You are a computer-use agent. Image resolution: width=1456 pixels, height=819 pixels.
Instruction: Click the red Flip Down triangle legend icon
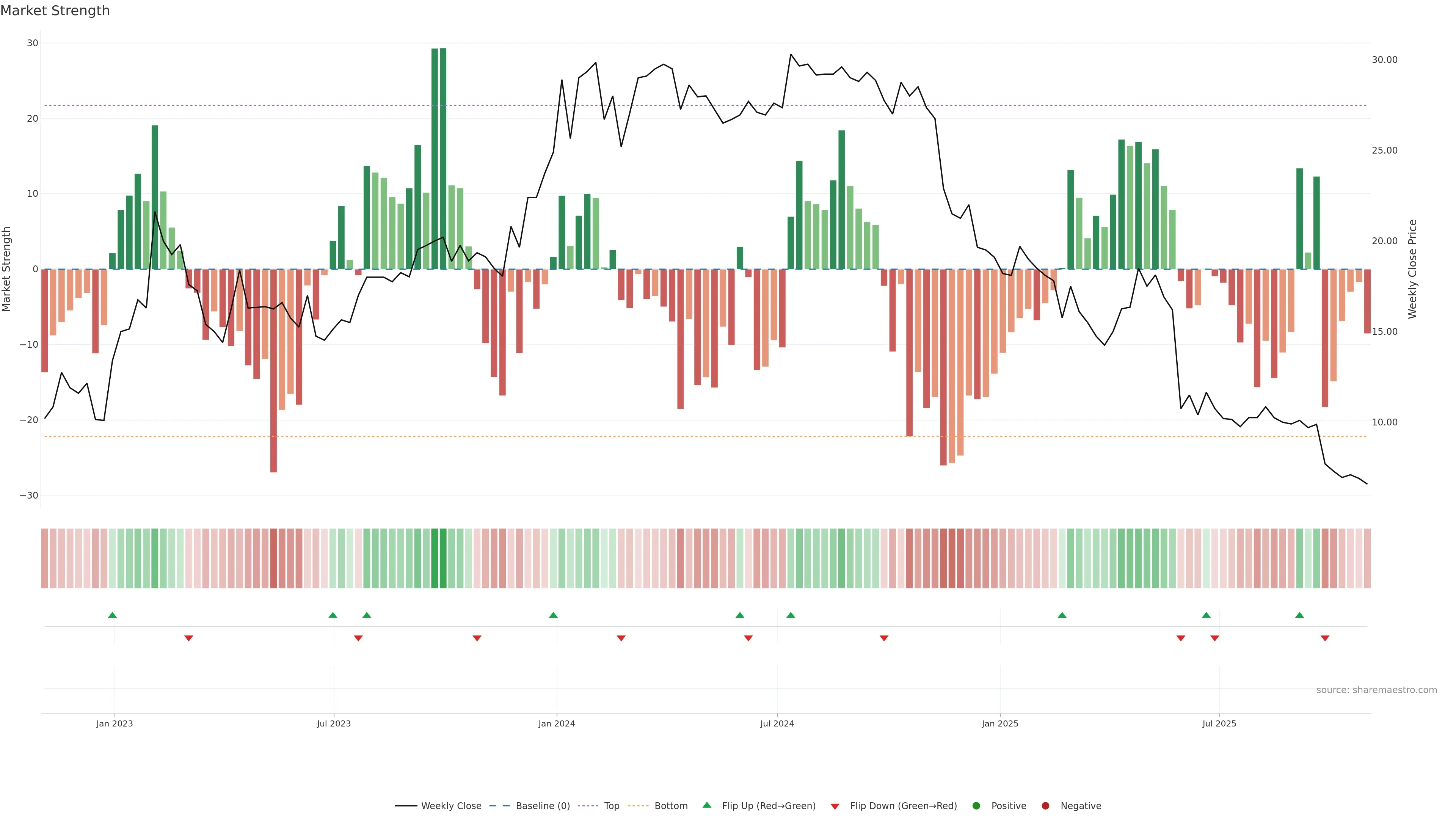coord(835,806)
